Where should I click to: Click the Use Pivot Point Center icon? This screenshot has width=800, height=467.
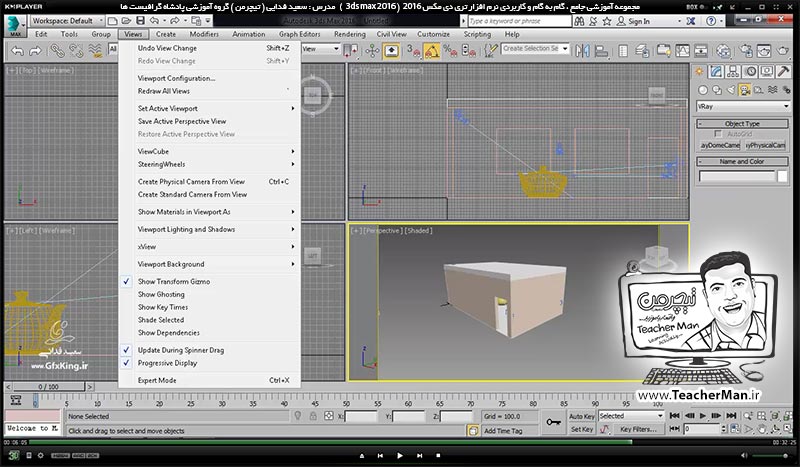(x=351, y=51)
